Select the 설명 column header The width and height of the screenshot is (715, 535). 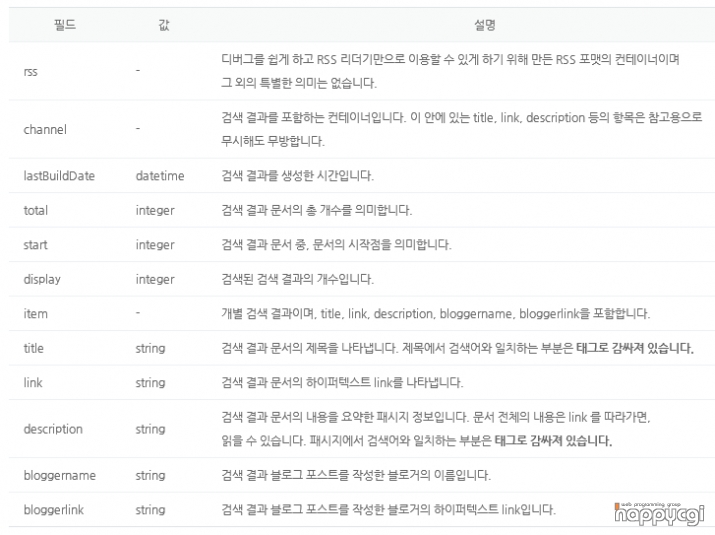[485, 25]
